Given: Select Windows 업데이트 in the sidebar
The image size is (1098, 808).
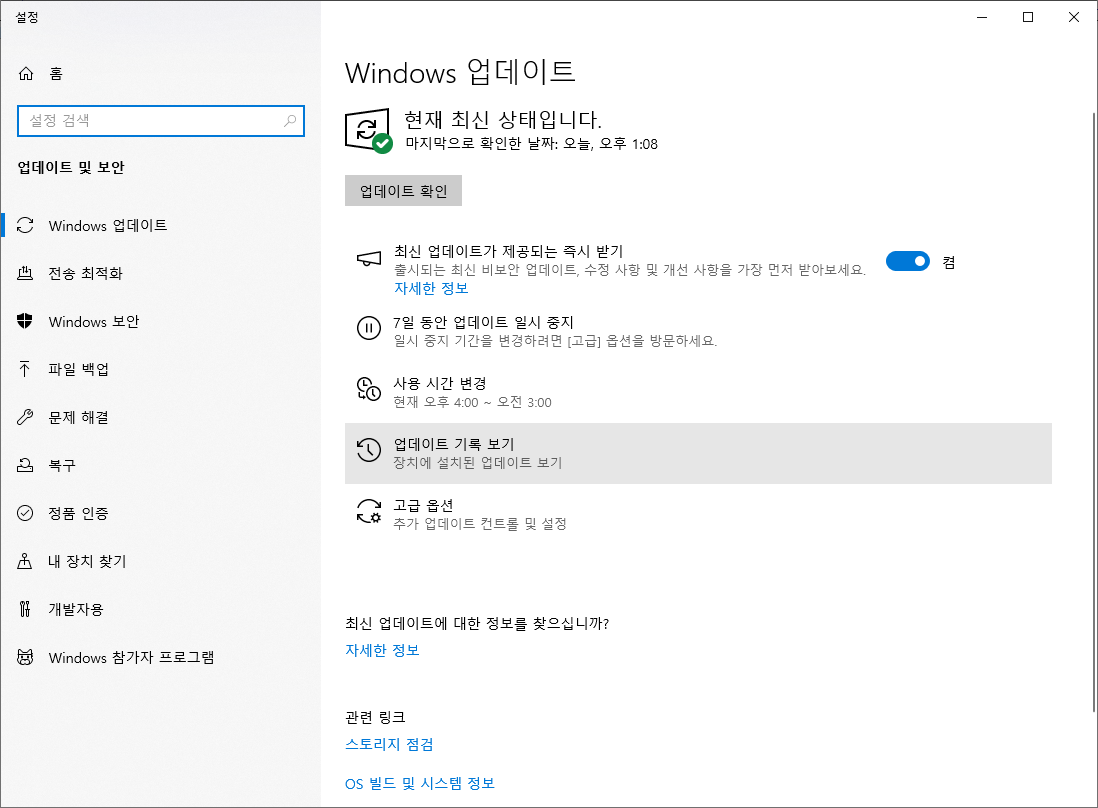Looking at the screenshot, I should pos(160,225).
